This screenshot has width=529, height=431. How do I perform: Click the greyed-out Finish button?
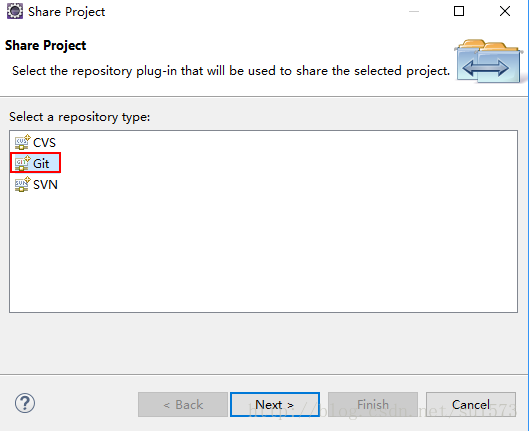tap(373, 404)
